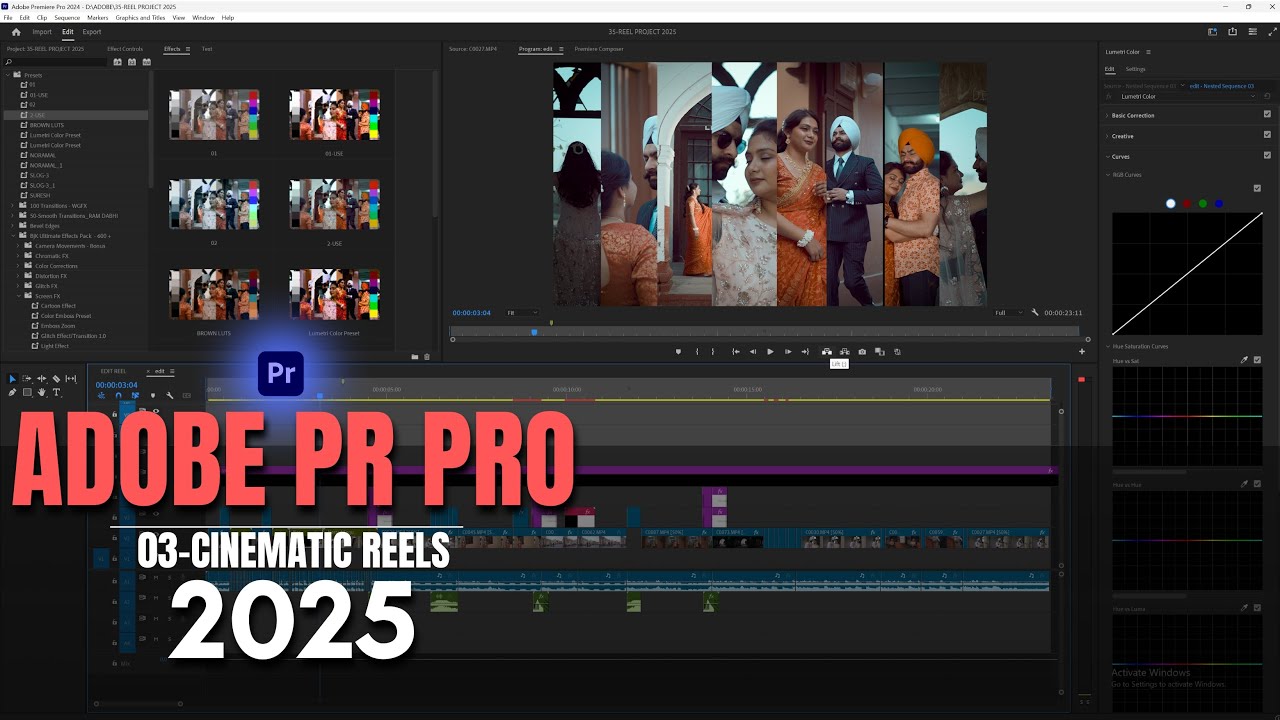The height and width of the screenshot is (720, 1280).
Task: Expand the Basic Correction section
Action: (1107, 116)
